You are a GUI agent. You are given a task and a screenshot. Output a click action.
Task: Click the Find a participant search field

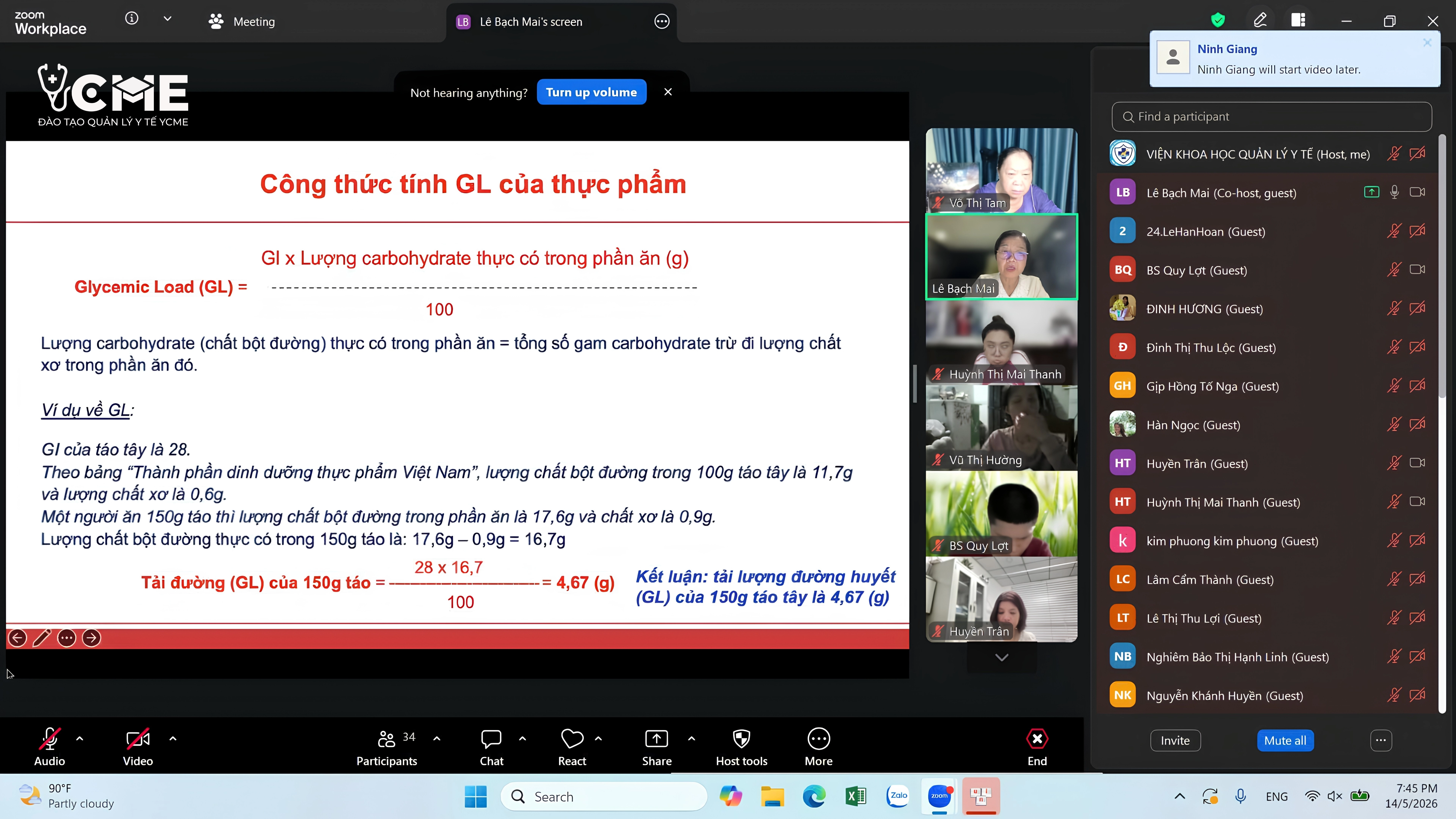pyautogui.click(x=1272, y=116)
